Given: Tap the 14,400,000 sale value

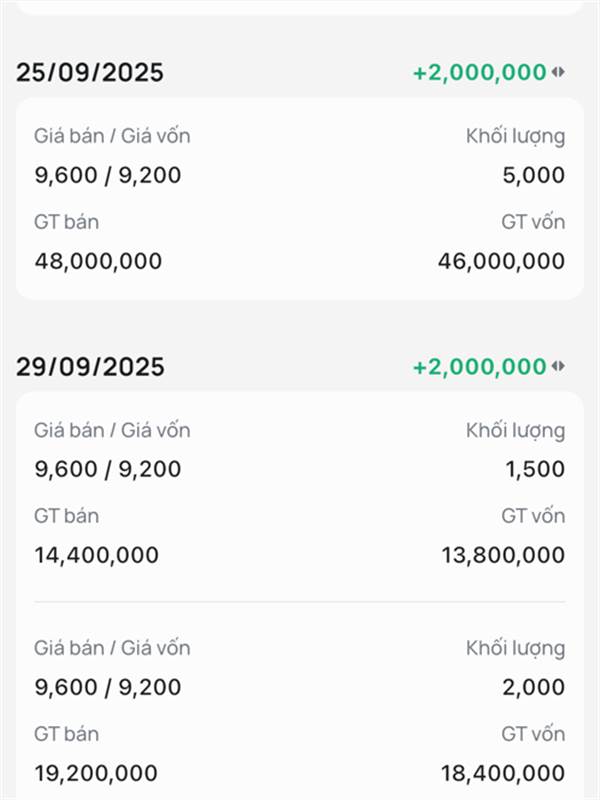Looking at the screenshot, I should pyautogui.click(x=96, y=555).
